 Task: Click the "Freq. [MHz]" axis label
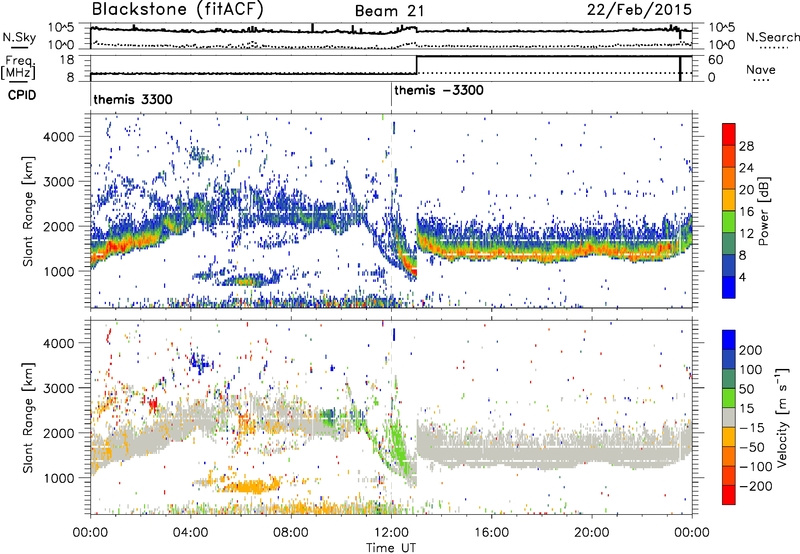click(18, 67)
